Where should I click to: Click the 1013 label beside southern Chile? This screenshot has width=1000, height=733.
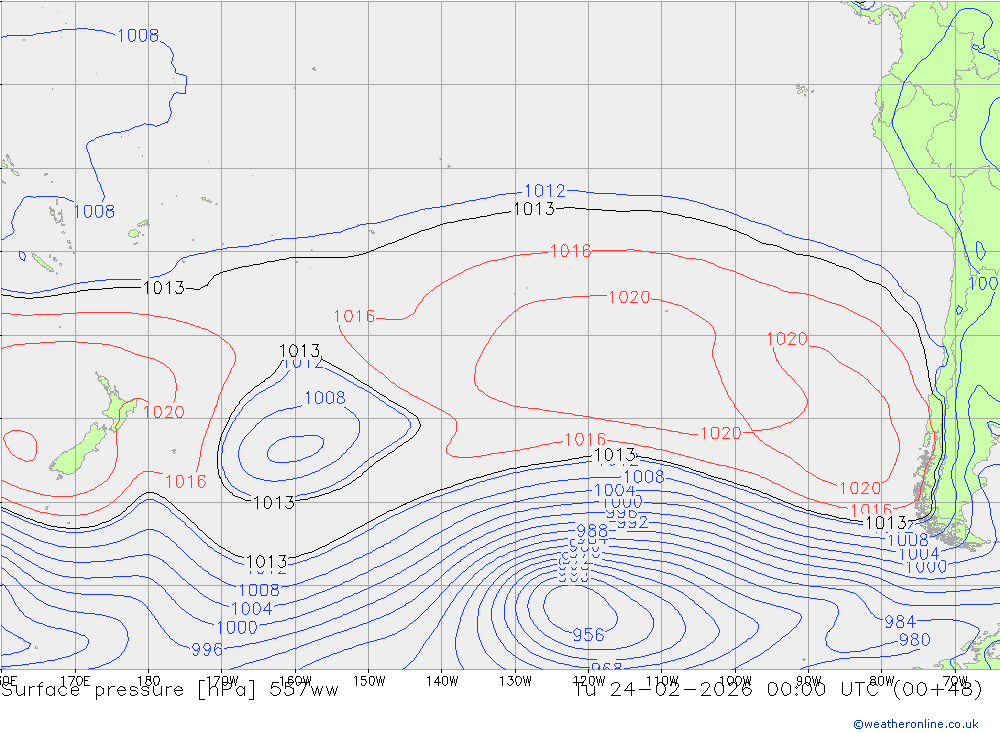tap(886, 523)
